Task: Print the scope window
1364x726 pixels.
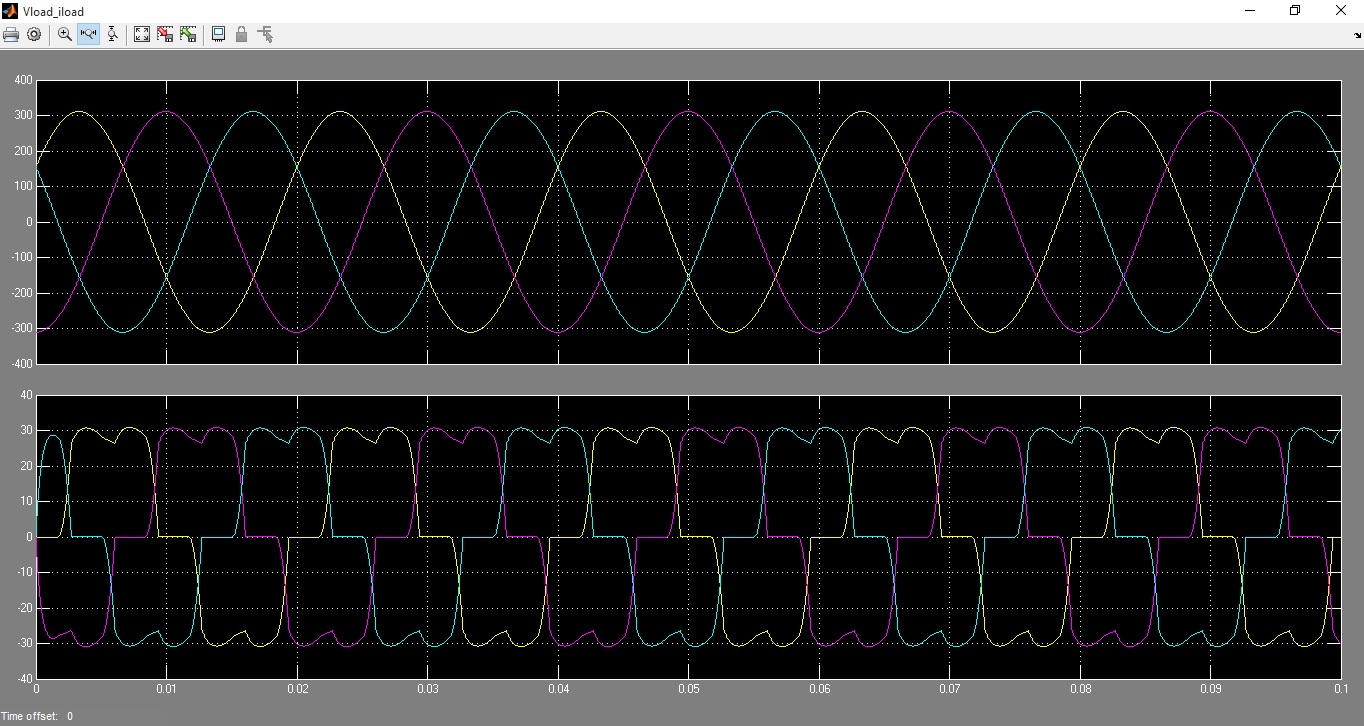Action: 11,34
